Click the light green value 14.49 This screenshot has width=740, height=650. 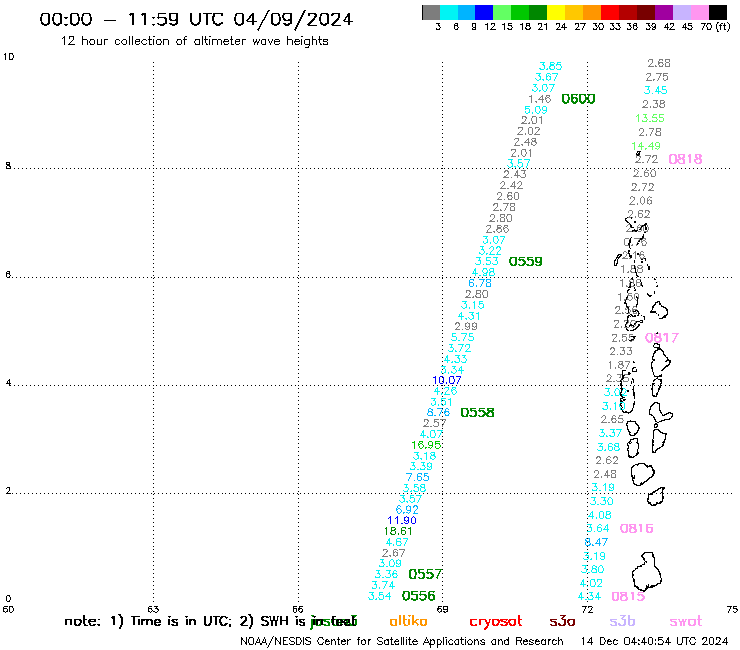646,146
